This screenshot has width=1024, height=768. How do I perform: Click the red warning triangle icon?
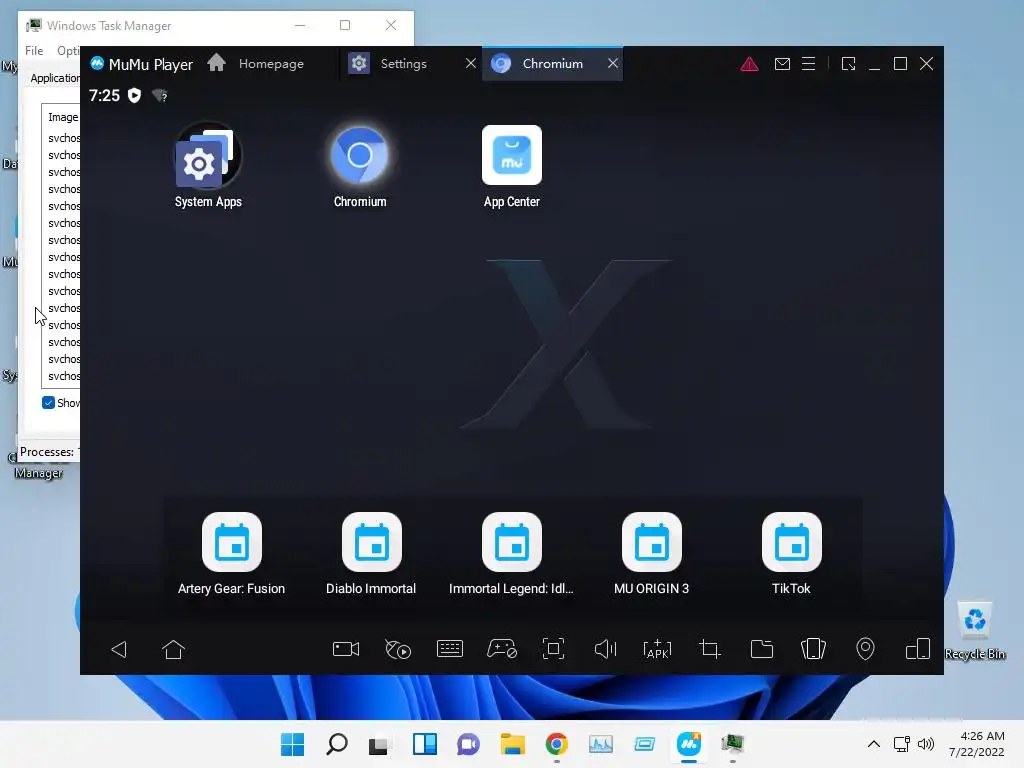tap(750, 64)
